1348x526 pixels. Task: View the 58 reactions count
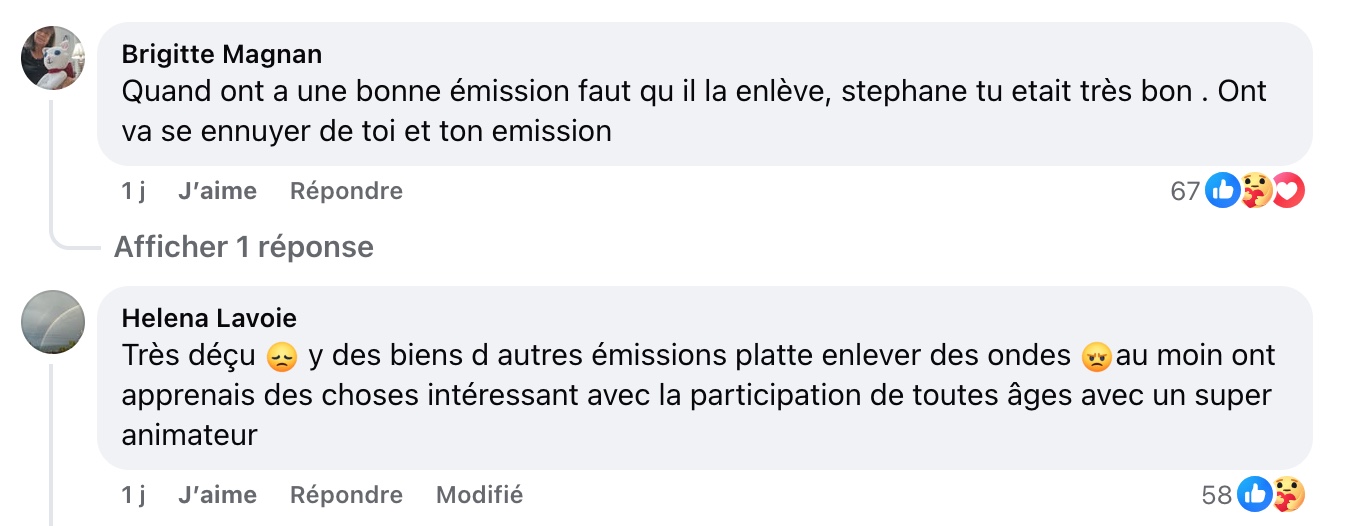pyautogui.click(x=1218, y=495)
